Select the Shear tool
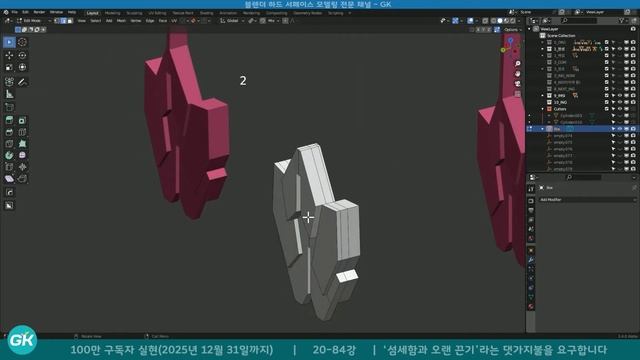 click(9, 179)
